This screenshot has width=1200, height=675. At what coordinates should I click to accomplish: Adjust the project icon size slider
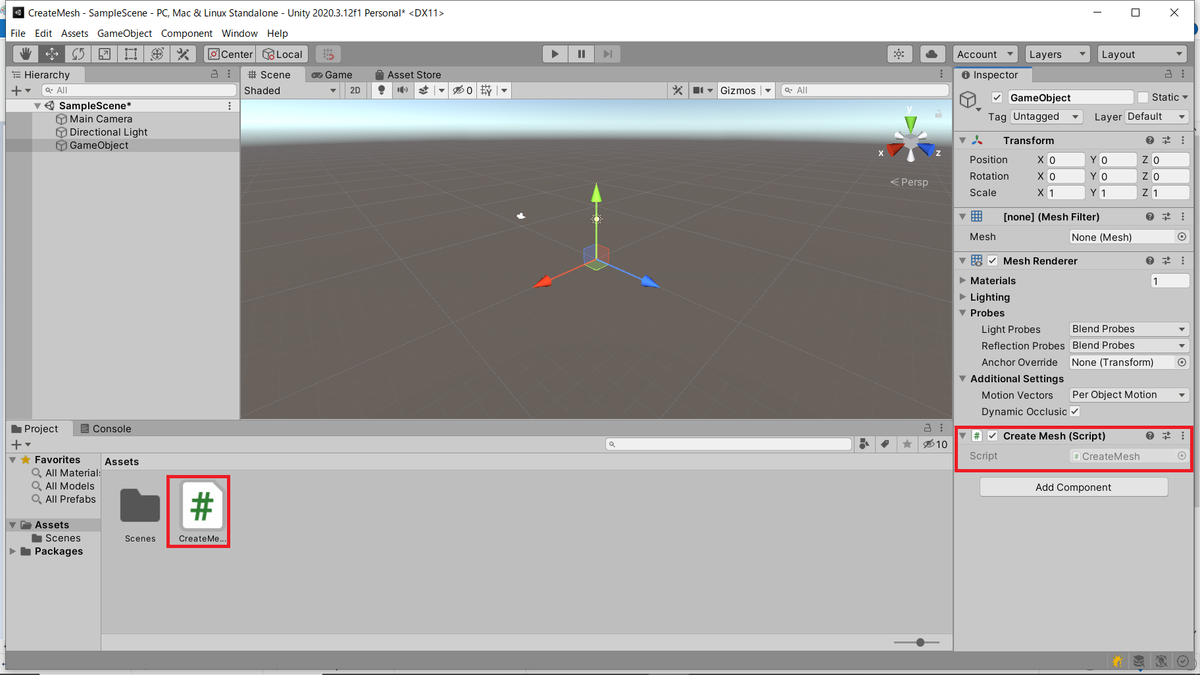point(916,642)
